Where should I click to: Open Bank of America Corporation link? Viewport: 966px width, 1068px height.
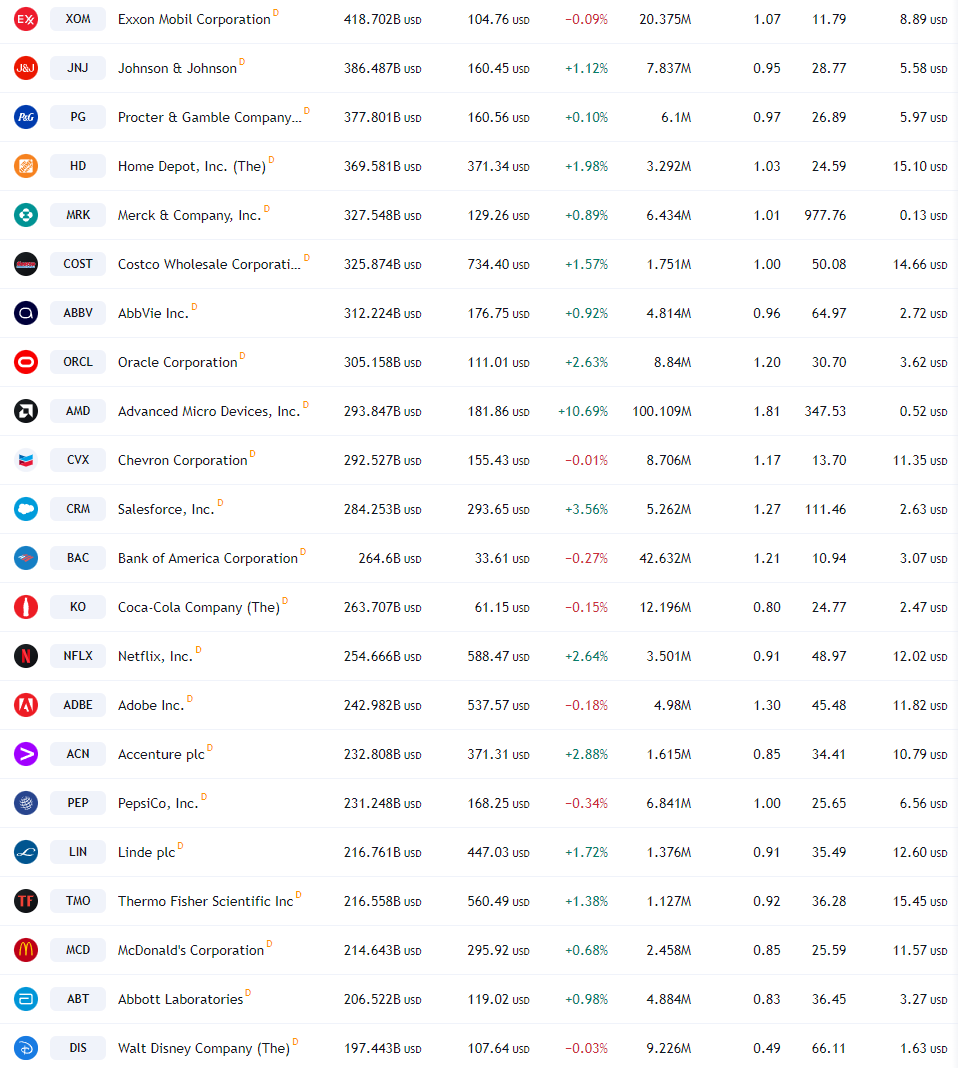point(208,559)
